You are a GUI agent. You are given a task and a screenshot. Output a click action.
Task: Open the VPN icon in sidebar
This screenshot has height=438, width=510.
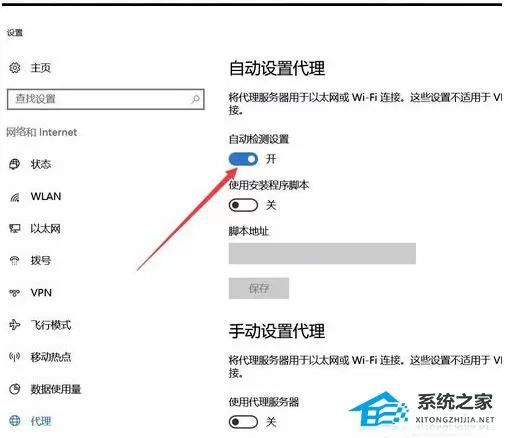click(15, 293)
